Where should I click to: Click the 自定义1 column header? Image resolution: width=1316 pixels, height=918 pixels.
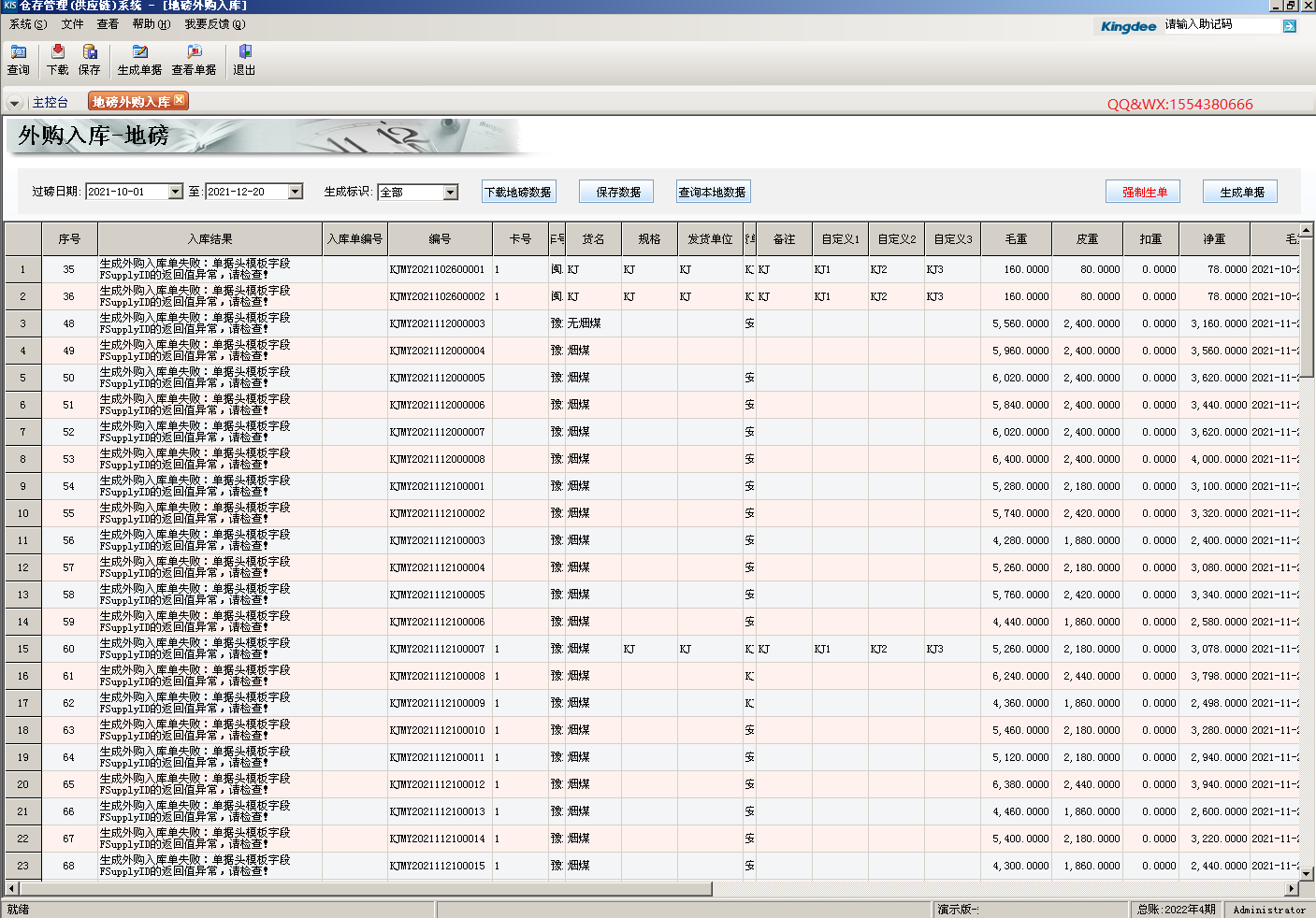tap(840, 239)
